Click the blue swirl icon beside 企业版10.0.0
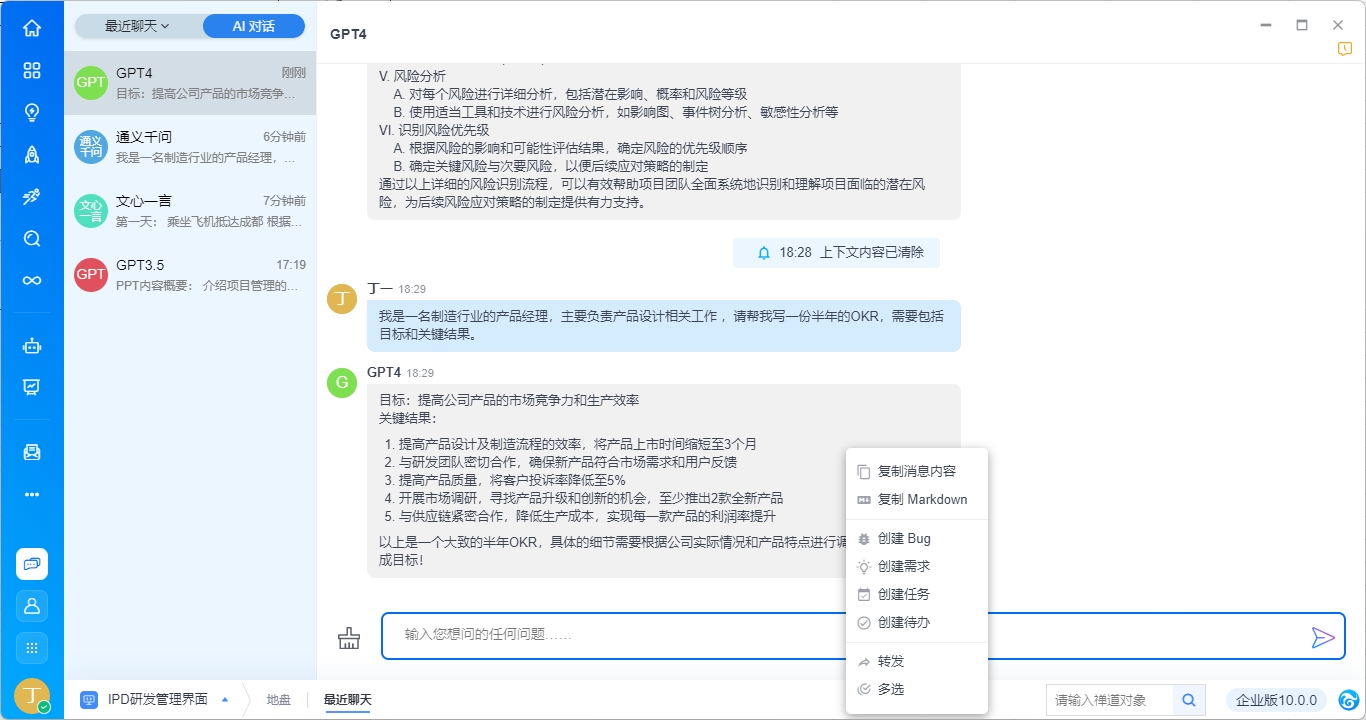Image resolution: width=1366 pixels, height=720 pixels. [1349, 700]
